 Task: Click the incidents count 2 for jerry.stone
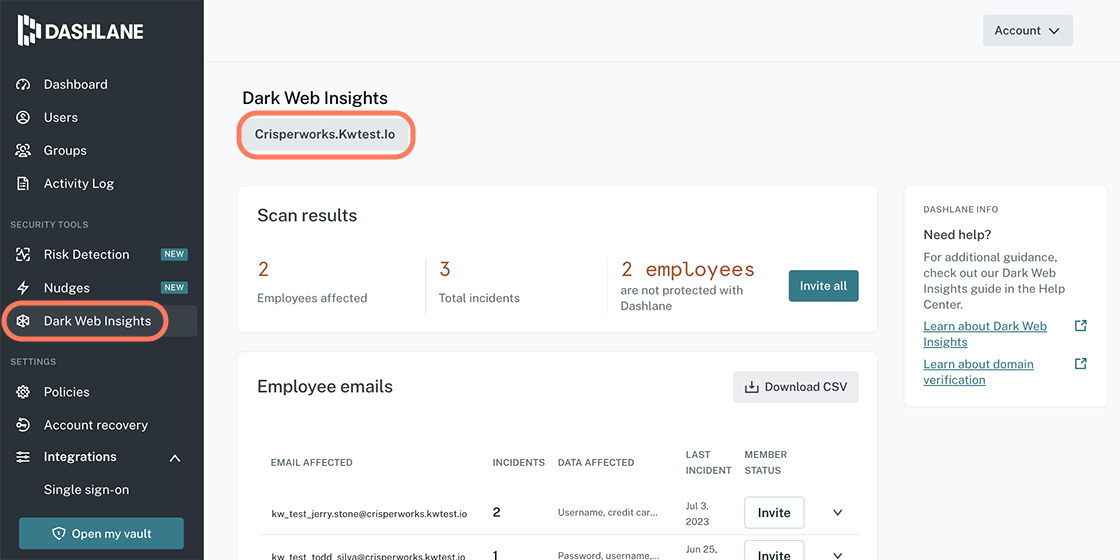click(x=496, y=512)
